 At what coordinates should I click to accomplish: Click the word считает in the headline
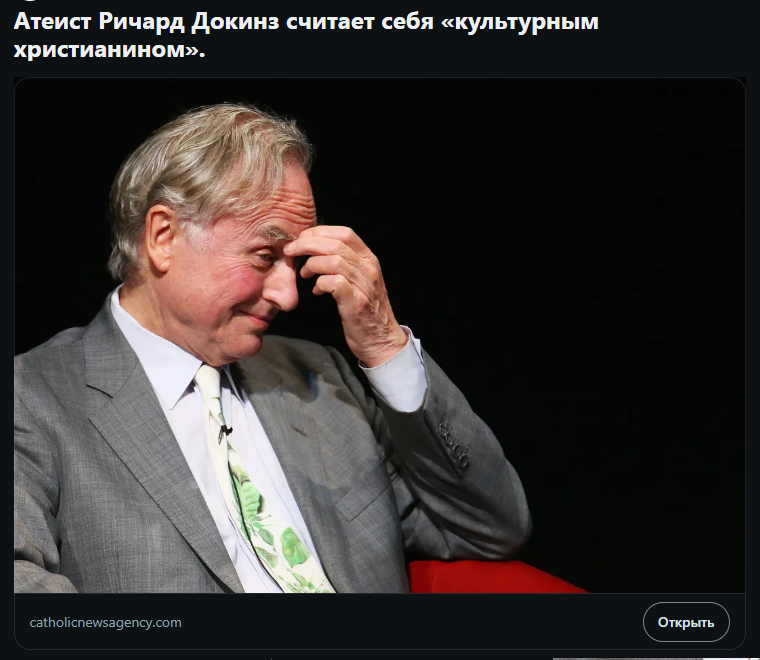[x=330, y=22]
